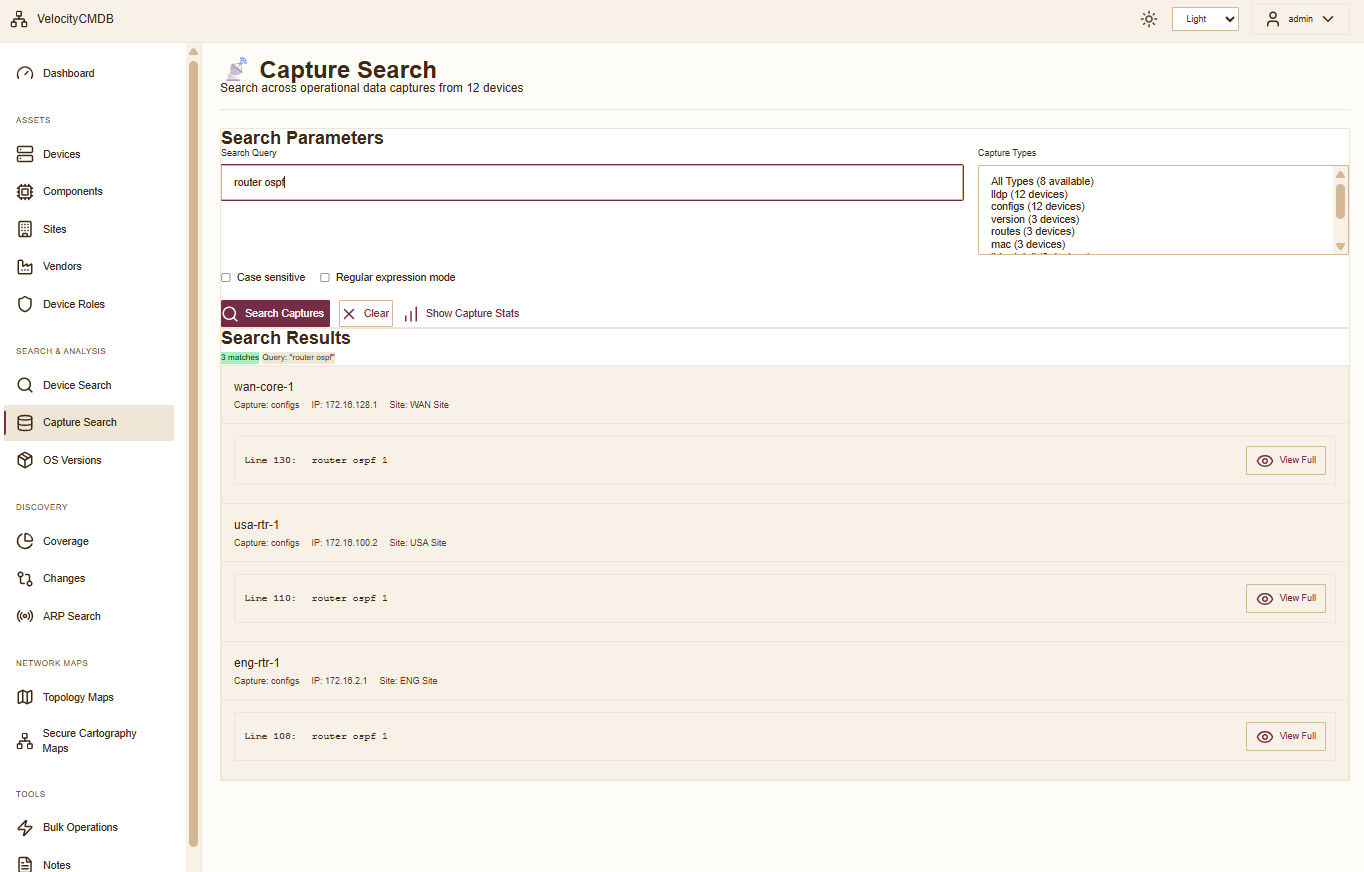
Task: Select the Device Search magnifier icon
Action: (x=25, y=385)
